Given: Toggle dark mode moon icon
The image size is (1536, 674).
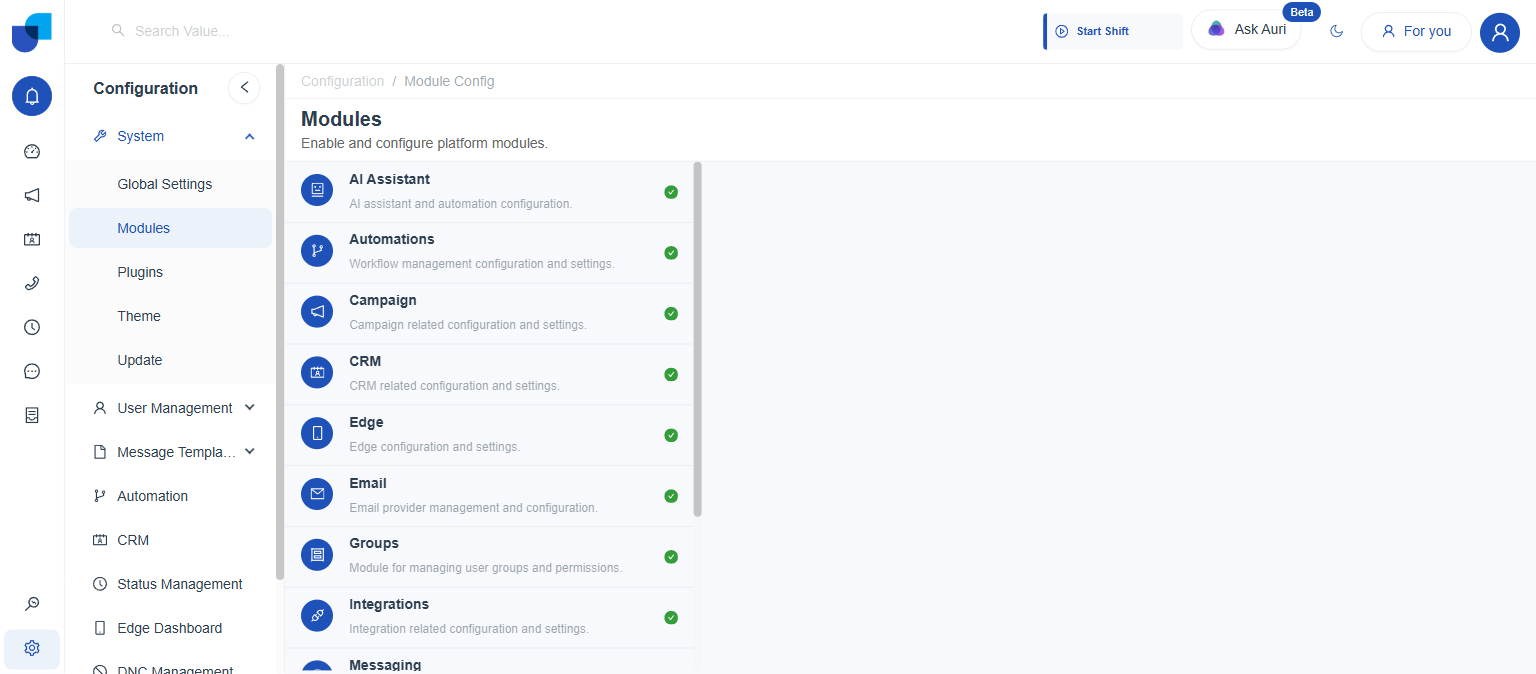Looking at the screenshot, I should pyautogui.click(x=1336, y=31).
